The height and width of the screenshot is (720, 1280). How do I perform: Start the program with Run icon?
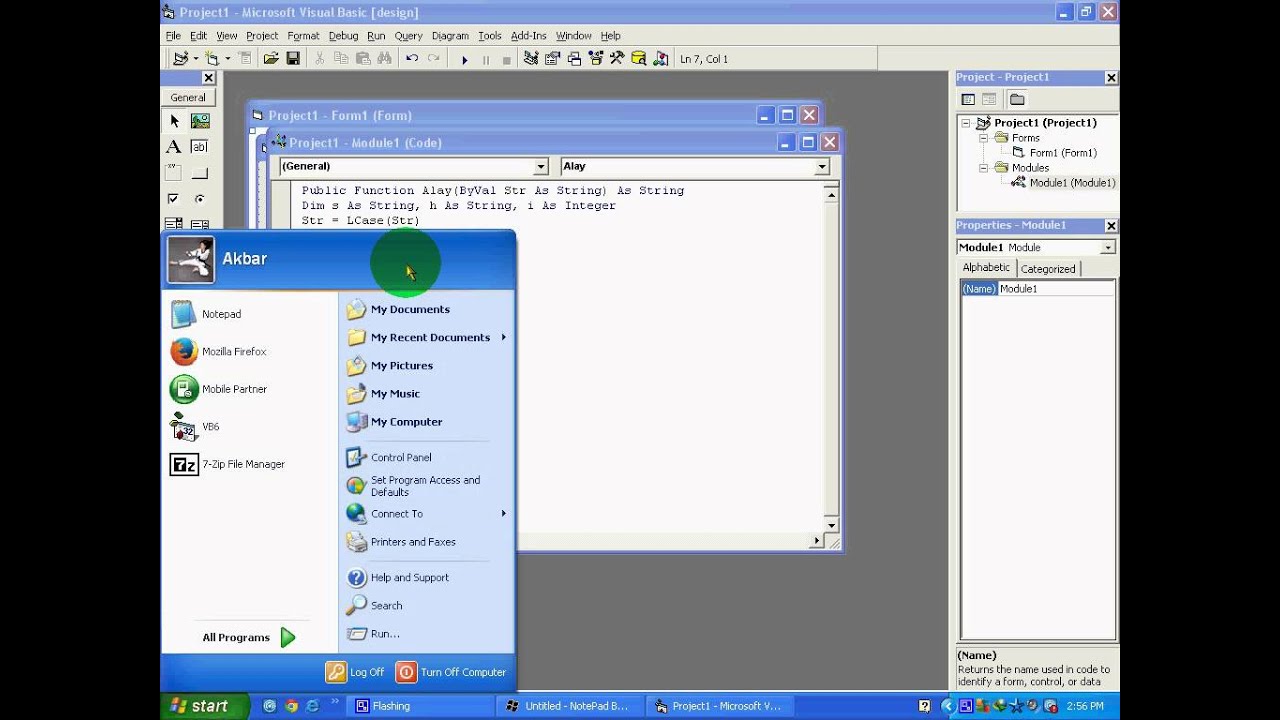(x=464, y=59)
